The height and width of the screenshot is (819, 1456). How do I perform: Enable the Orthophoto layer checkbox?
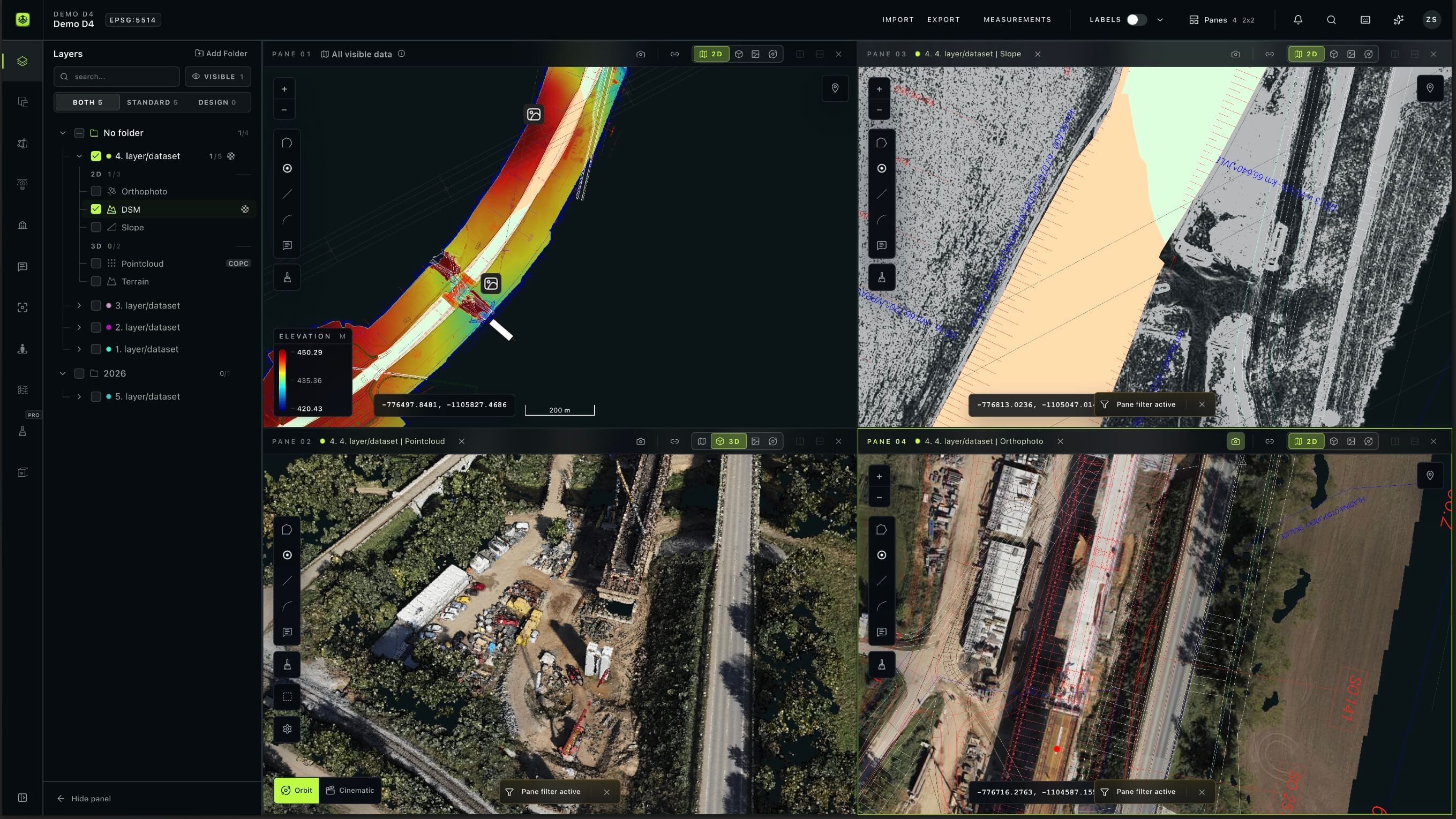(96, 191)
